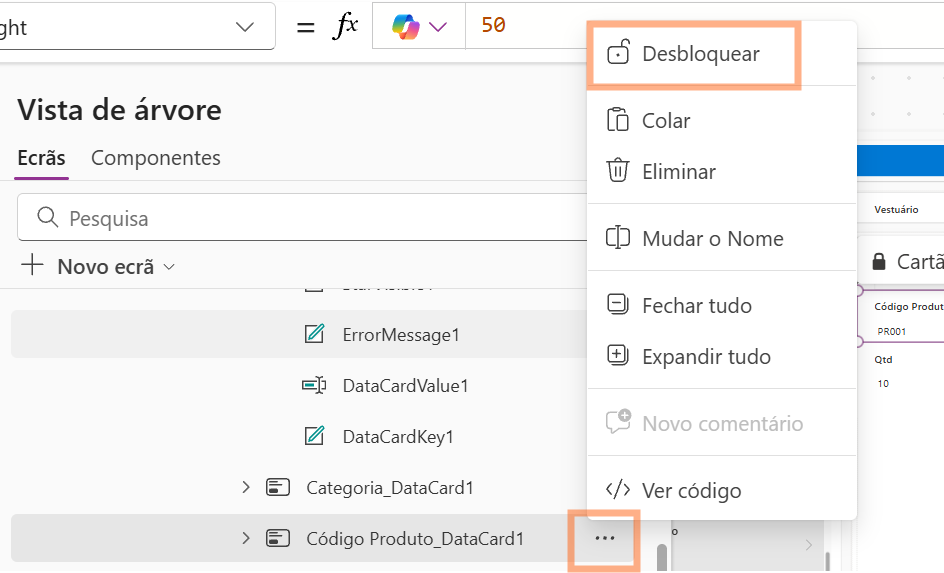The width and height of the screenshot is (944, 573).
Task: Click the fx formula icon
Action: [344, 27]
